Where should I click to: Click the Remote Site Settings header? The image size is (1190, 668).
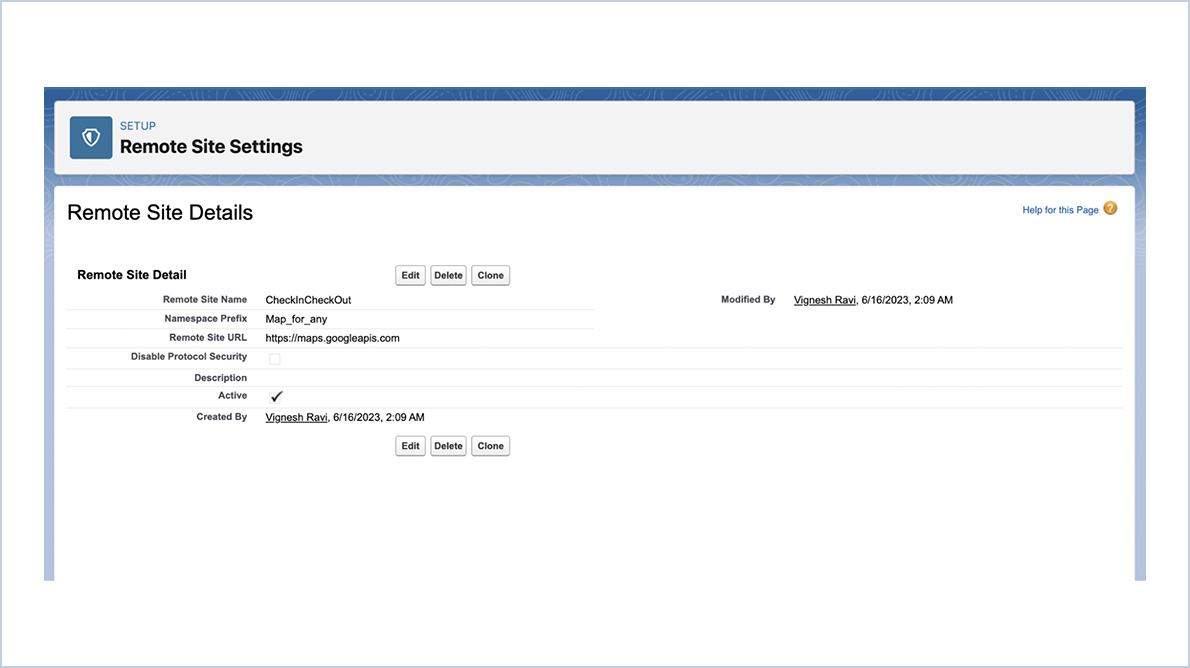pos(211,146)
